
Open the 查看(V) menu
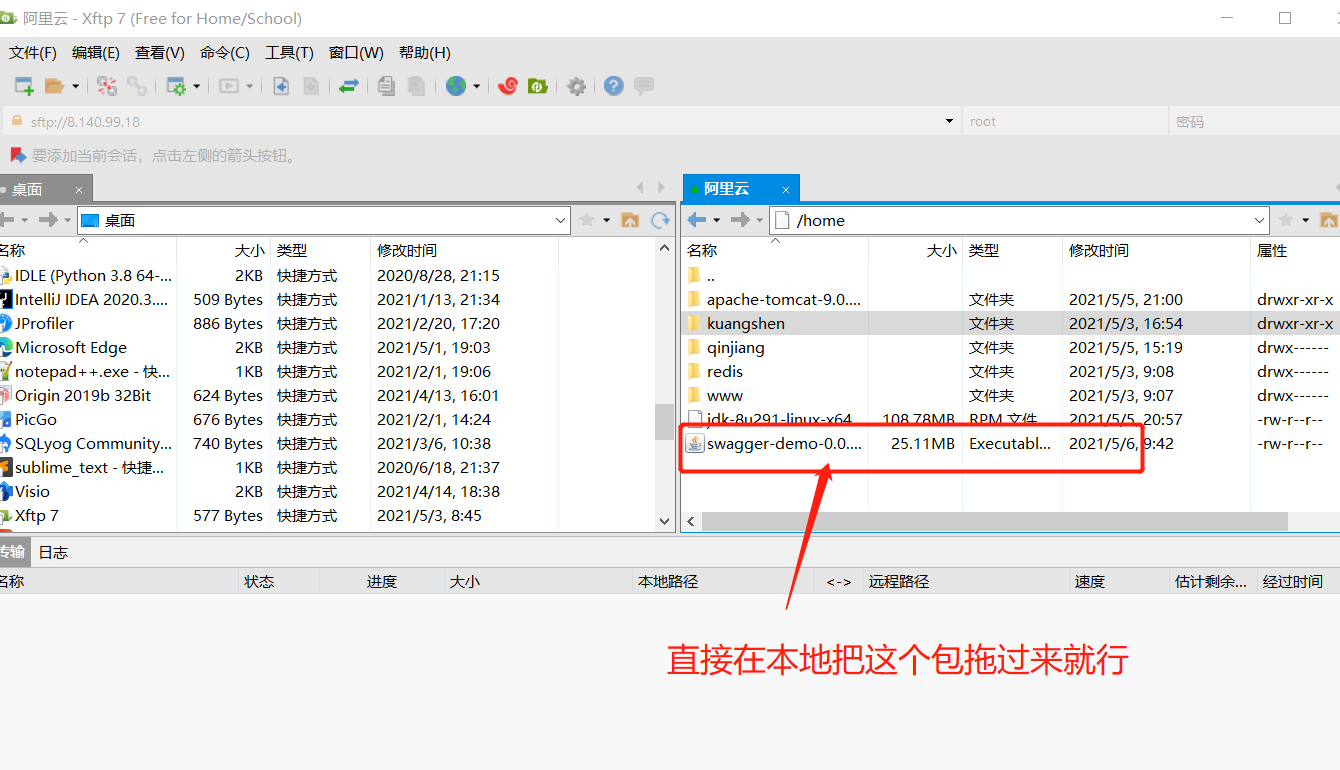click(x=160, y=52)
